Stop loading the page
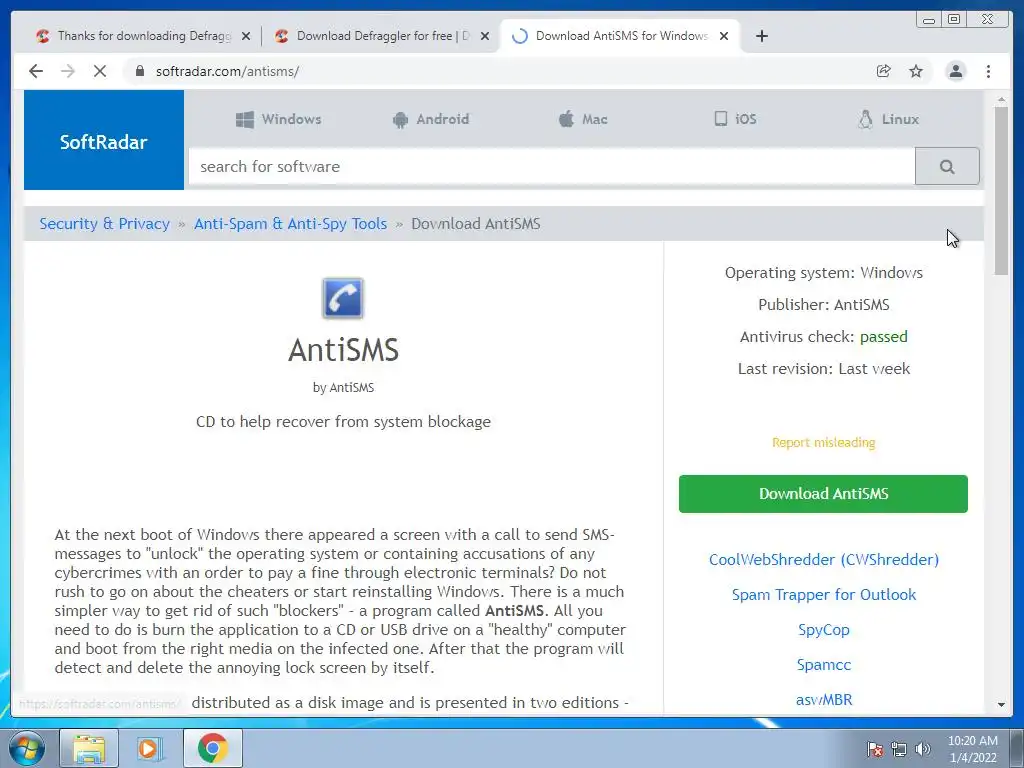The height and width of the screenshot is (768, 1024). pos(100,71)
